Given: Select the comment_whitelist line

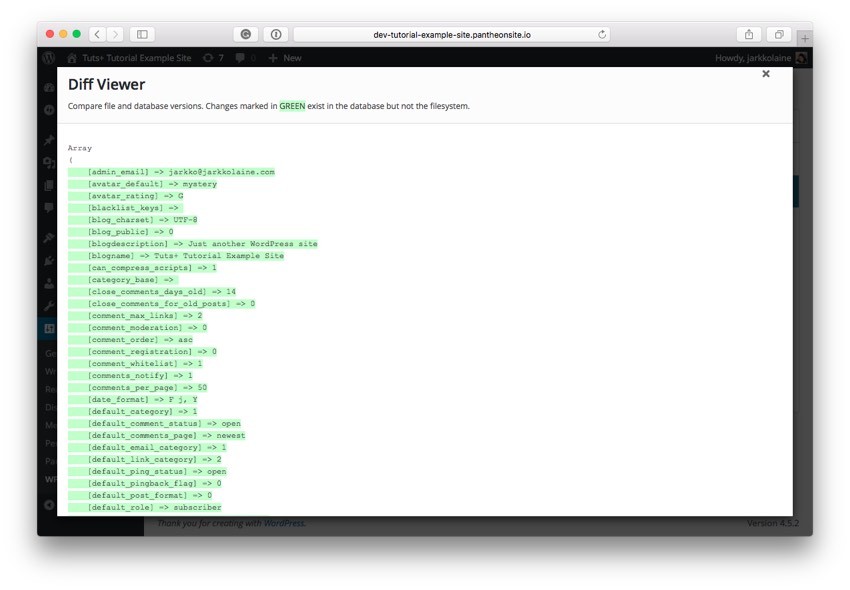Looking at the screenshot, I should pyautogui.click(x=136, y=363).
